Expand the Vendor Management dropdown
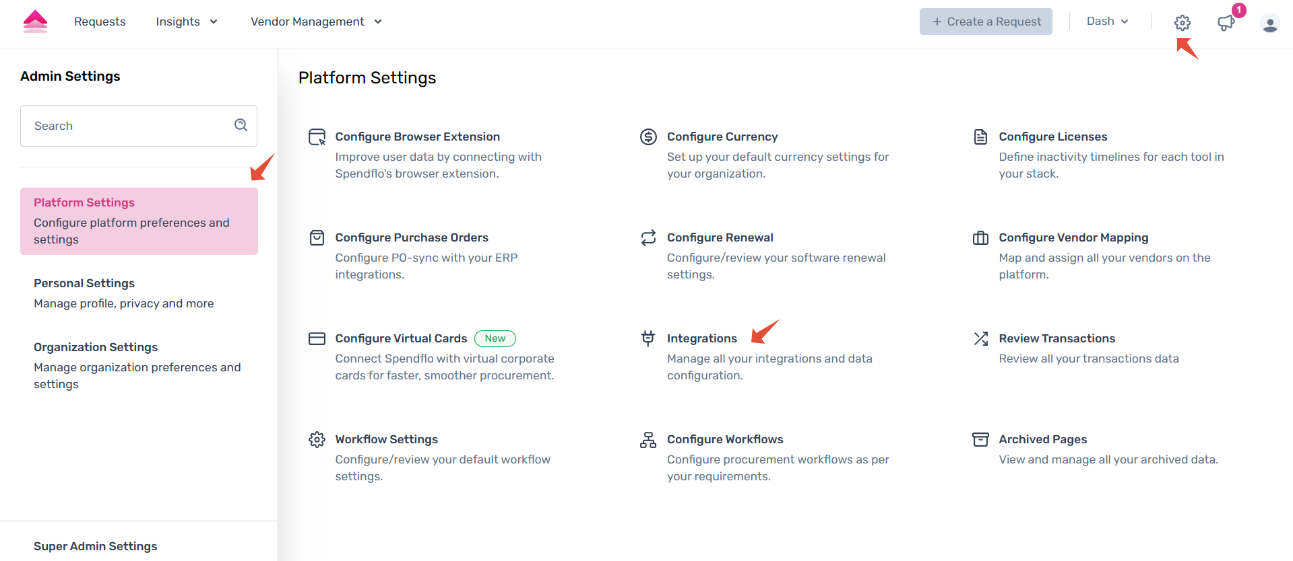This screenshot has width=1293, height=561. (x=316, y=22)
